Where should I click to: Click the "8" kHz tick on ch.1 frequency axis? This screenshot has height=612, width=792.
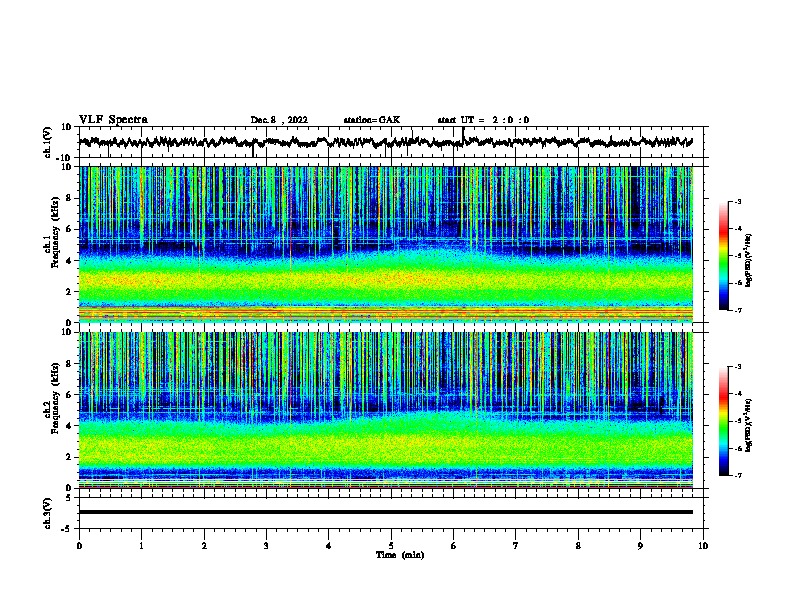(70, 198)
